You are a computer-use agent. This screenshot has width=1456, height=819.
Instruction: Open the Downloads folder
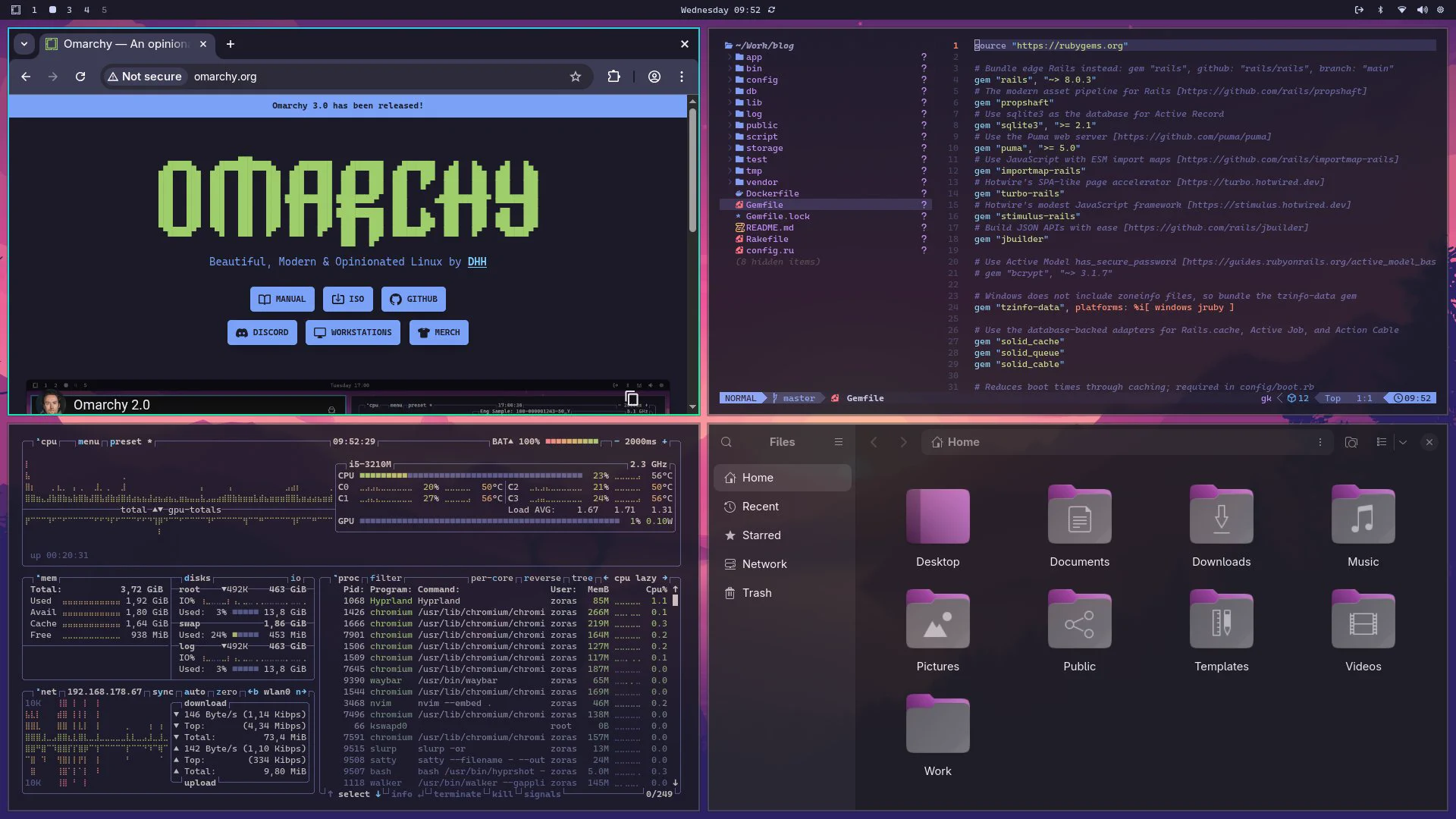(1222, 526)
